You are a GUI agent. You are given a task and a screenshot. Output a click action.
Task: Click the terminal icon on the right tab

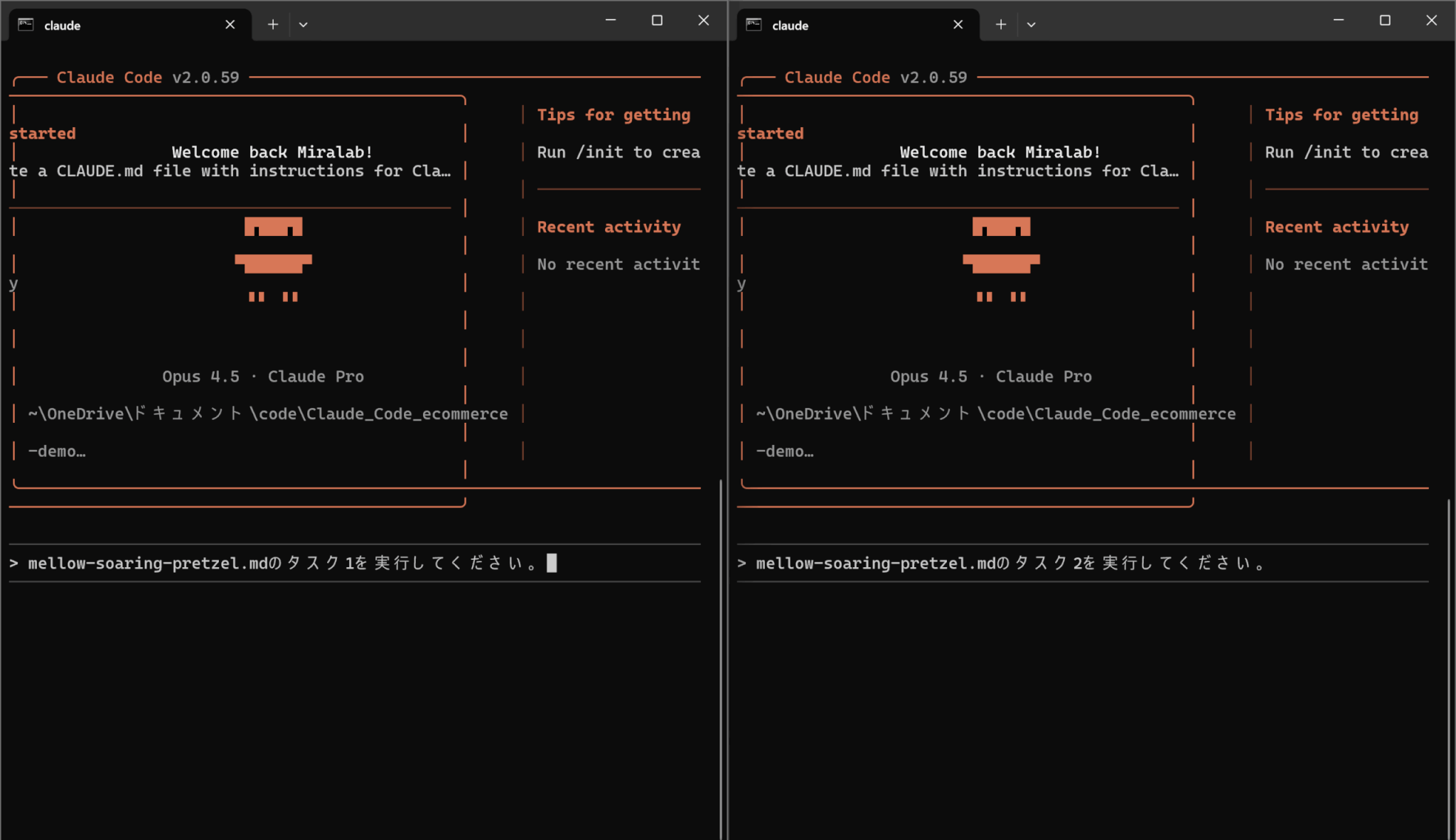[x=754, y=24]
